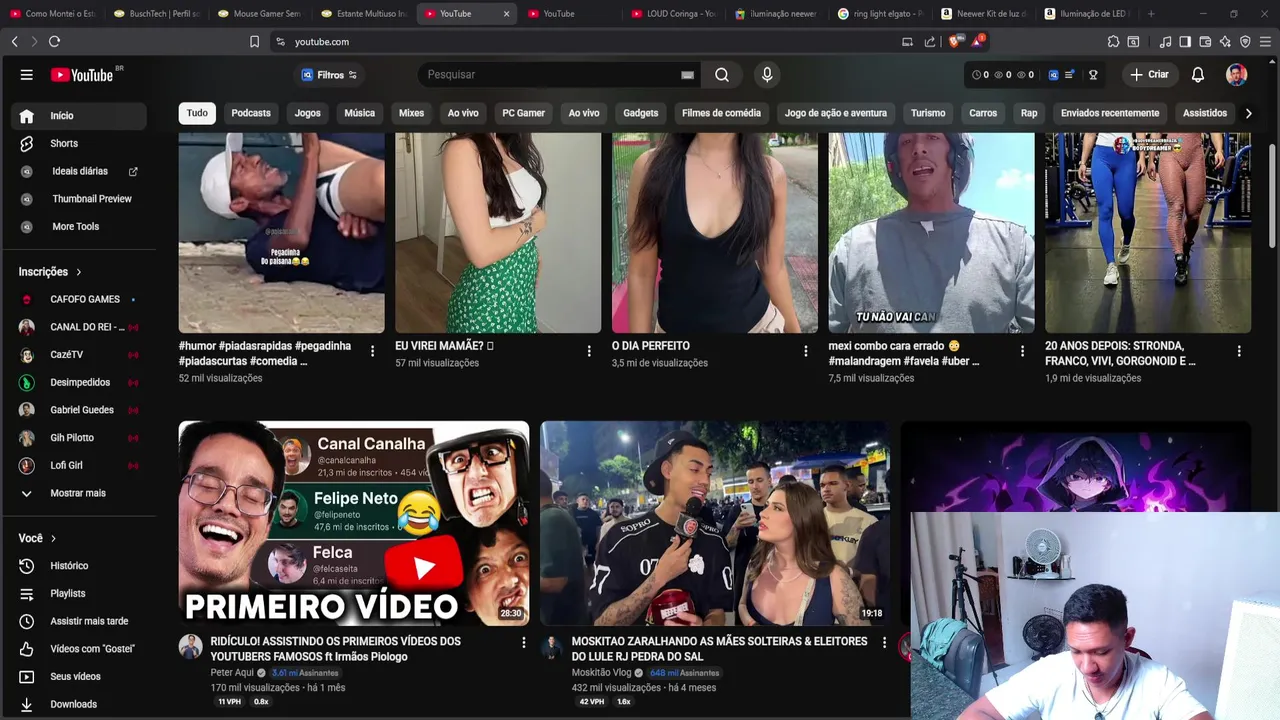This screenshot has height=720, width=1280.
Task: Open the Filtros button
Action: point(330,75)
